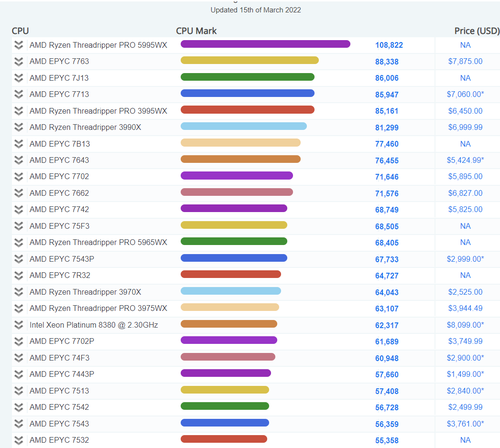Expand chevron for Intel Xeon Platinum 8380
The image size is (500, 448).
[x=19, y=325]
